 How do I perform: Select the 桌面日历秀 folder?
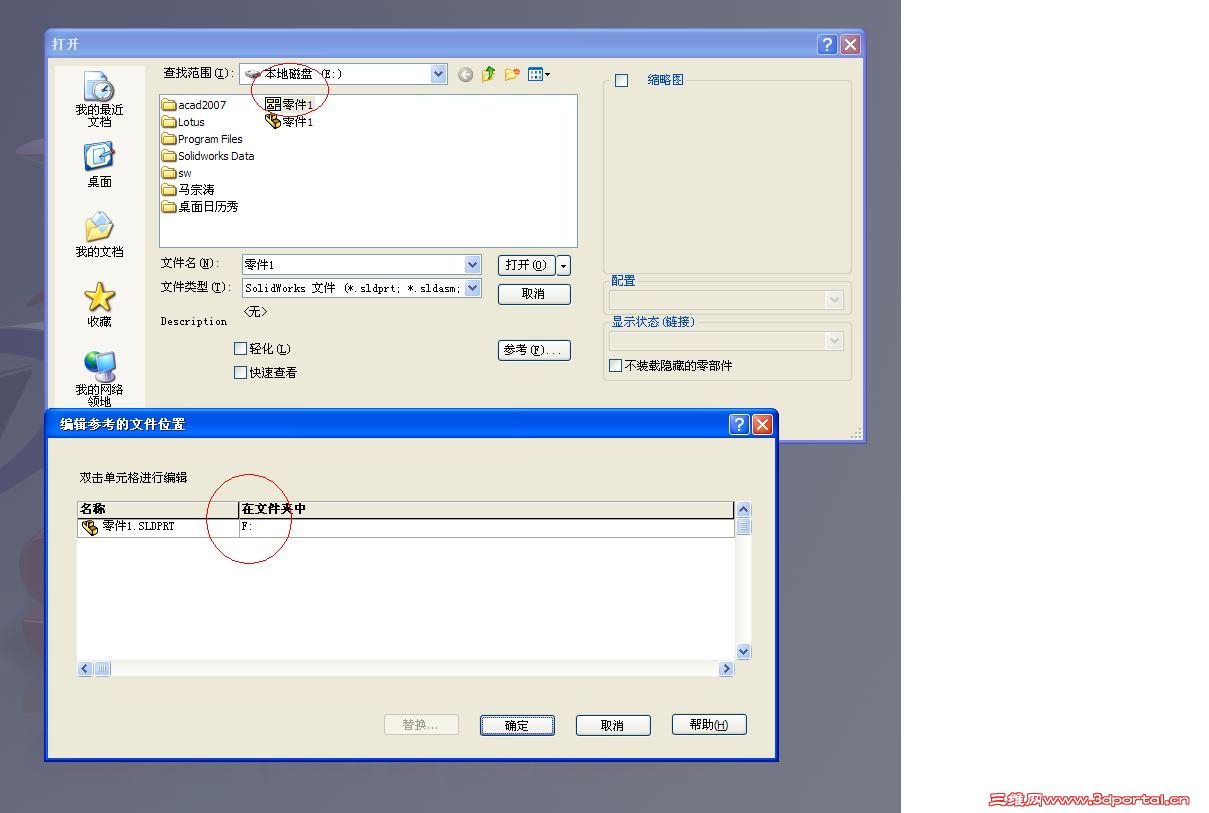tap(201, 207)
